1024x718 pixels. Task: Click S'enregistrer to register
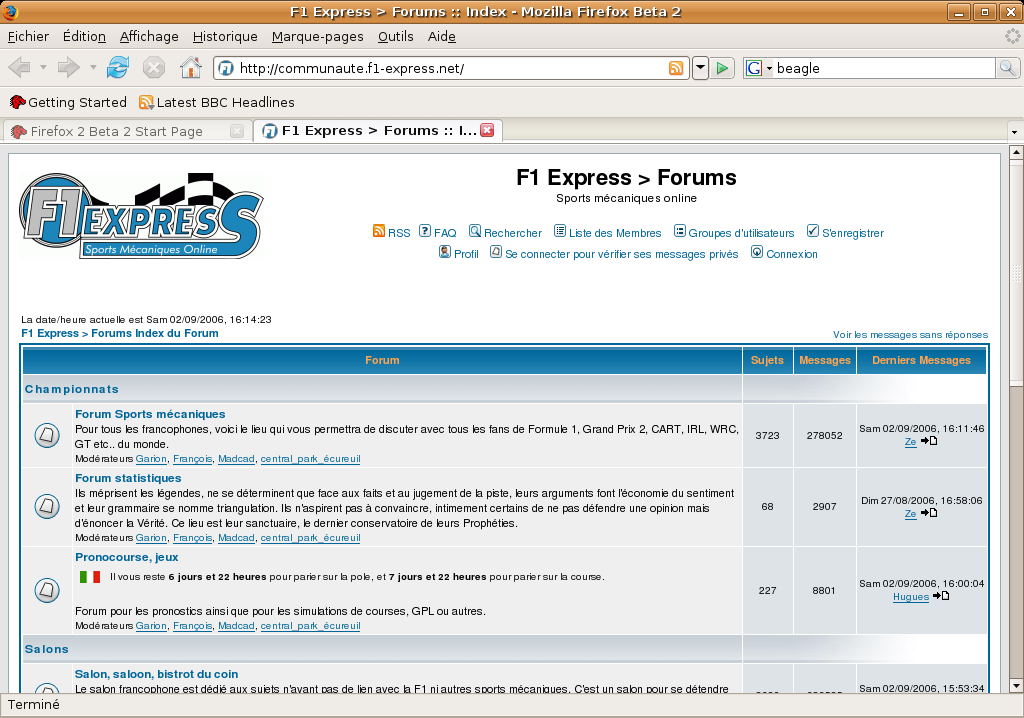[x=845, y=233]
